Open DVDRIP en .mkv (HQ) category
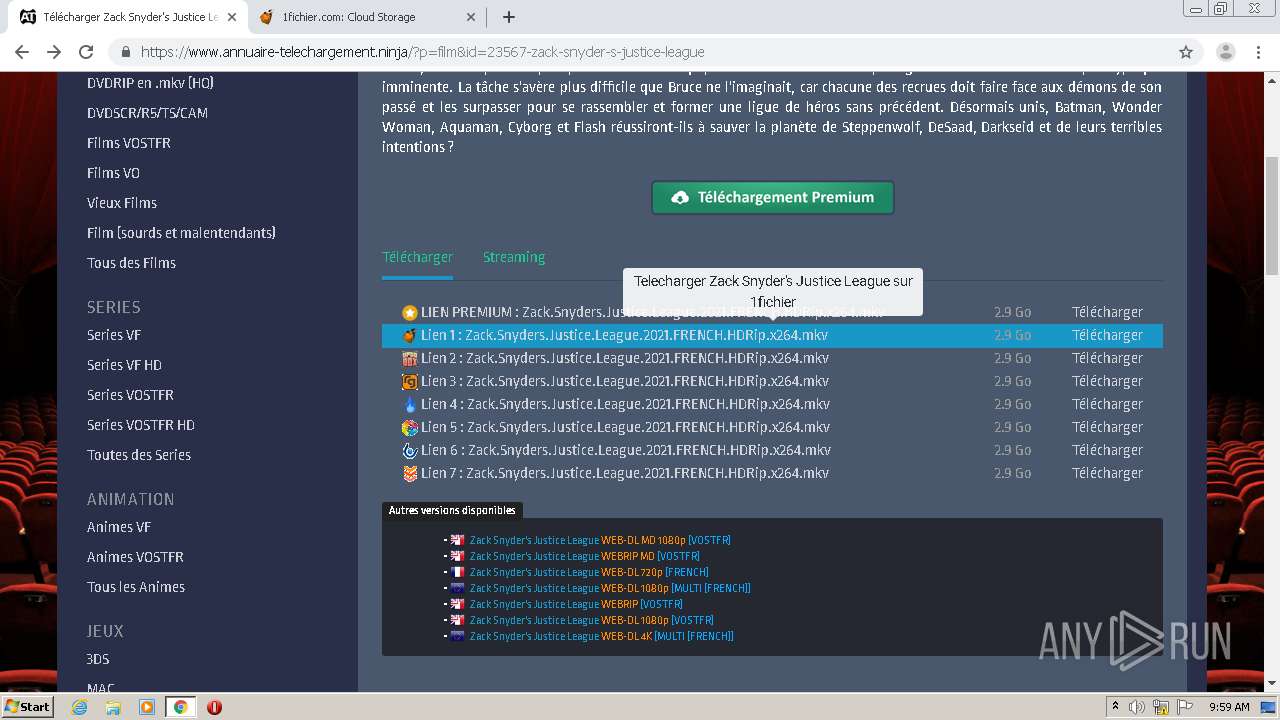Screen dimensions: 1280x720 (150, 83)
